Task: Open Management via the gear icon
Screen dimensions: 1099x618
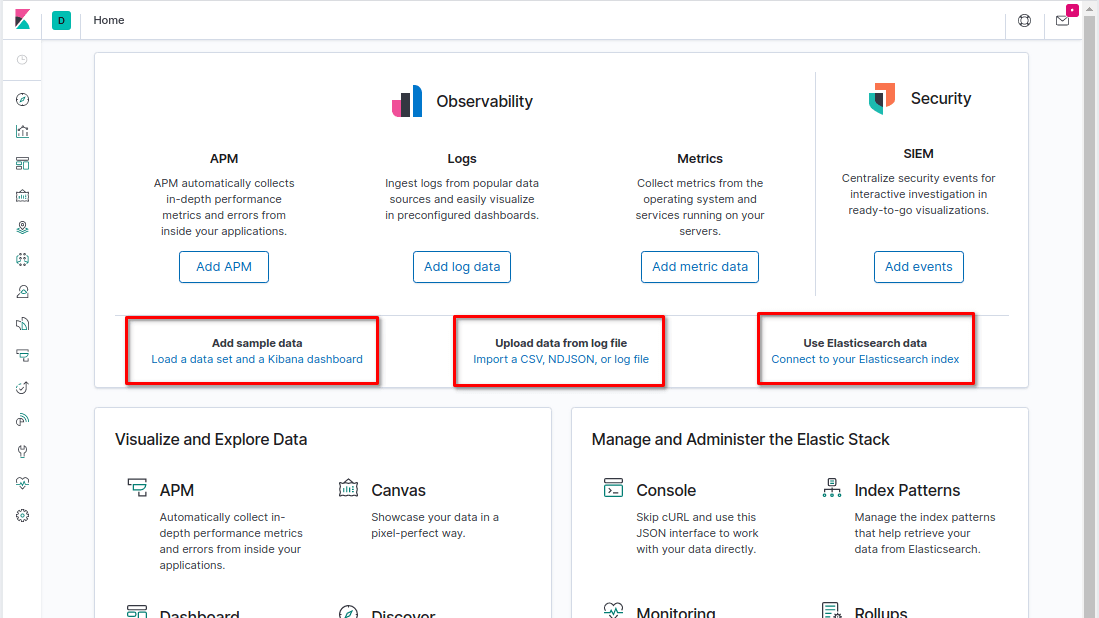Action: coord(22,515)
